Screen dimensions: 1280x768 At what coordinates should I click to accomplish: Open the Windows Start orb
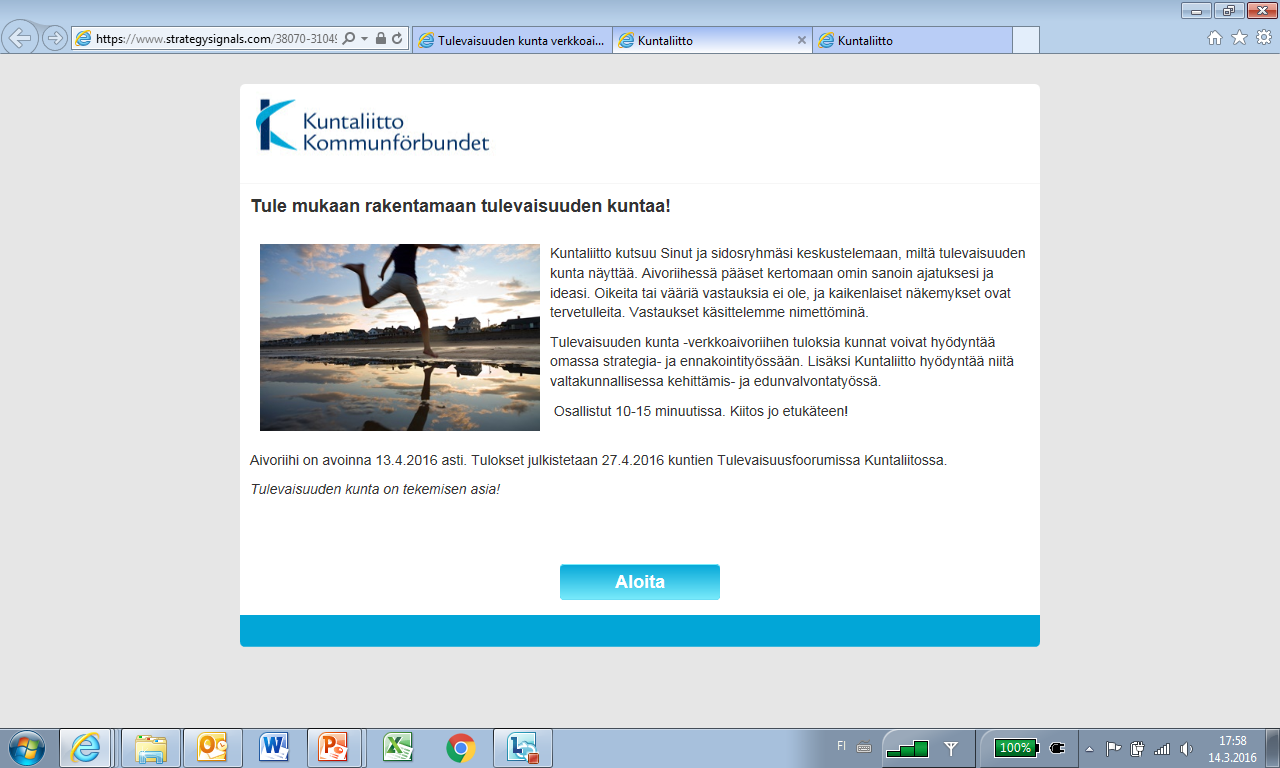[x=26, y=748]
